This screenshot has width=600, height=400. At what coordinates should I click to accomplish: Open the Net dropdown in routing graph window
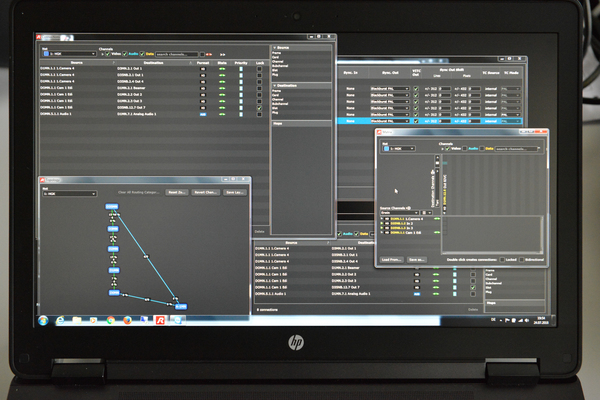[68, 193]
